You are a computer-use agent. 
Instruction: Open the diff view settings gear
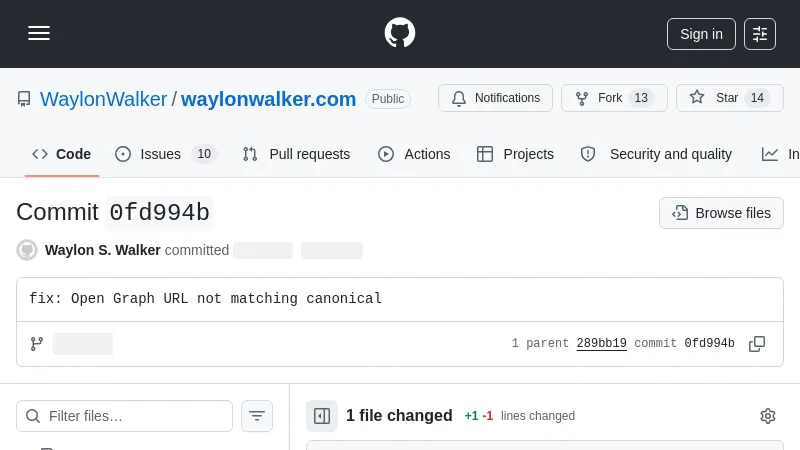pyautogui.click(x=767, y=416)
